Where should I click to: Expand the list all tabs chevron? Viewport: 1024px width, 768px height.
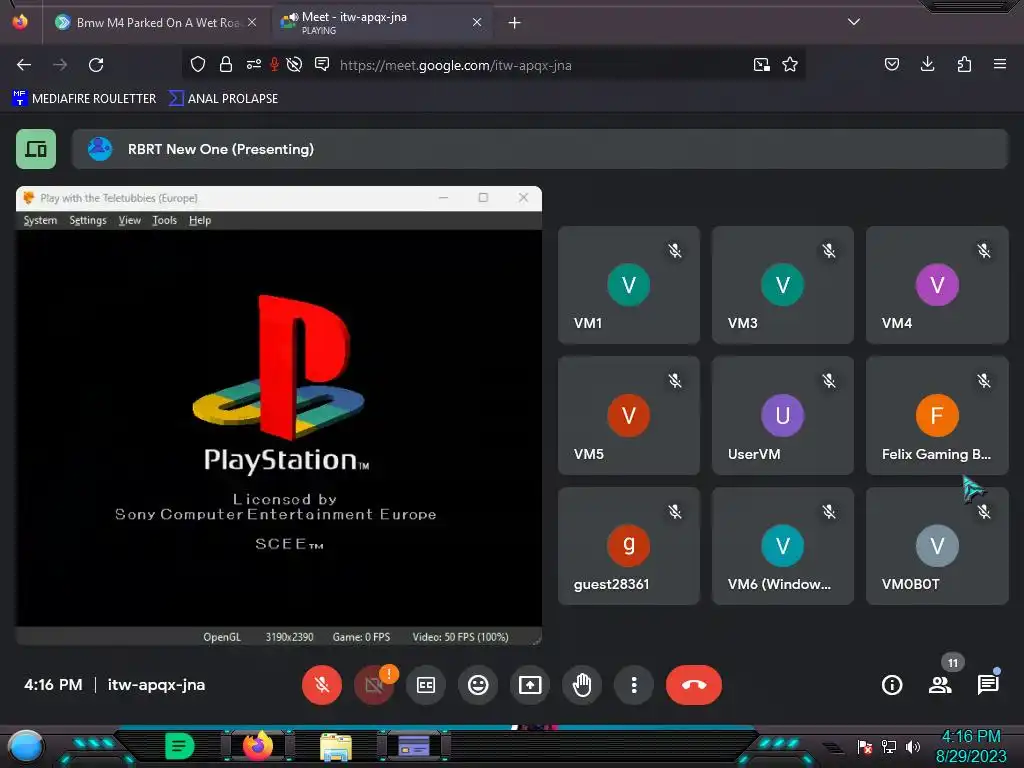[854, 22]
